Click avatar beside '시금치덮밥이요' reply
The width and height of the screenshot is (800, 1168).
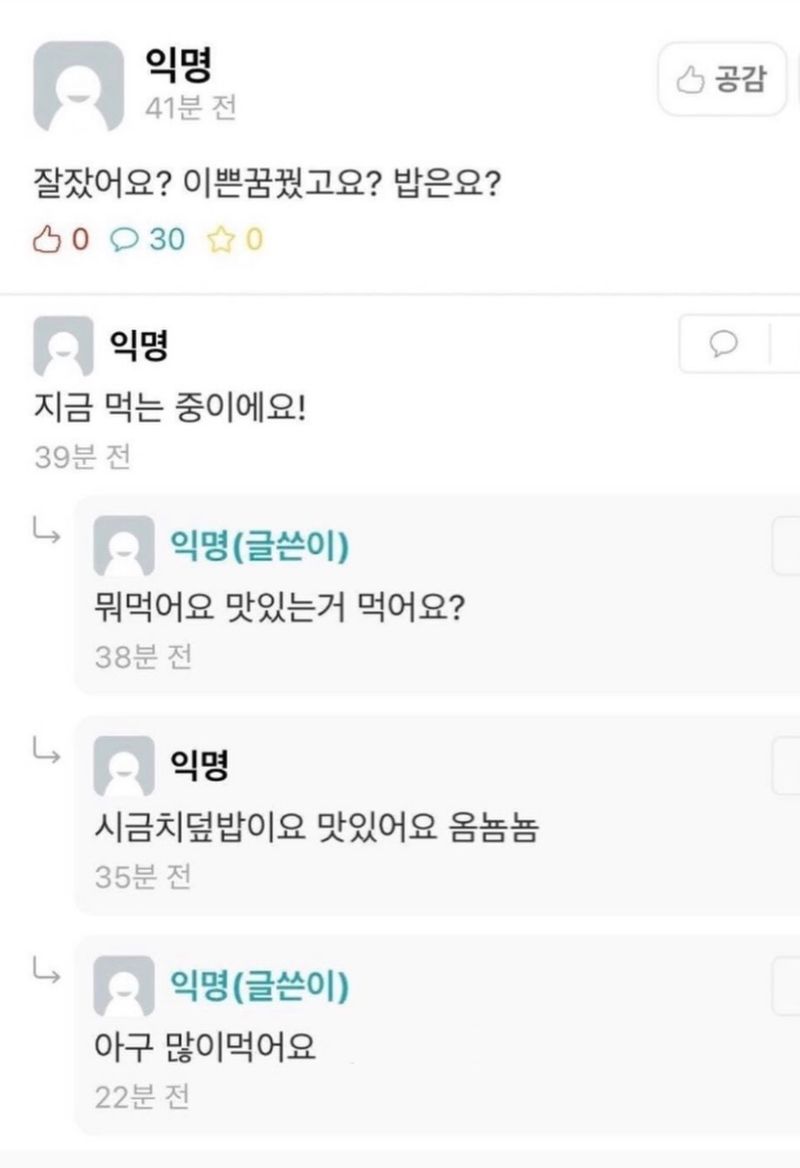click(124, 766)
